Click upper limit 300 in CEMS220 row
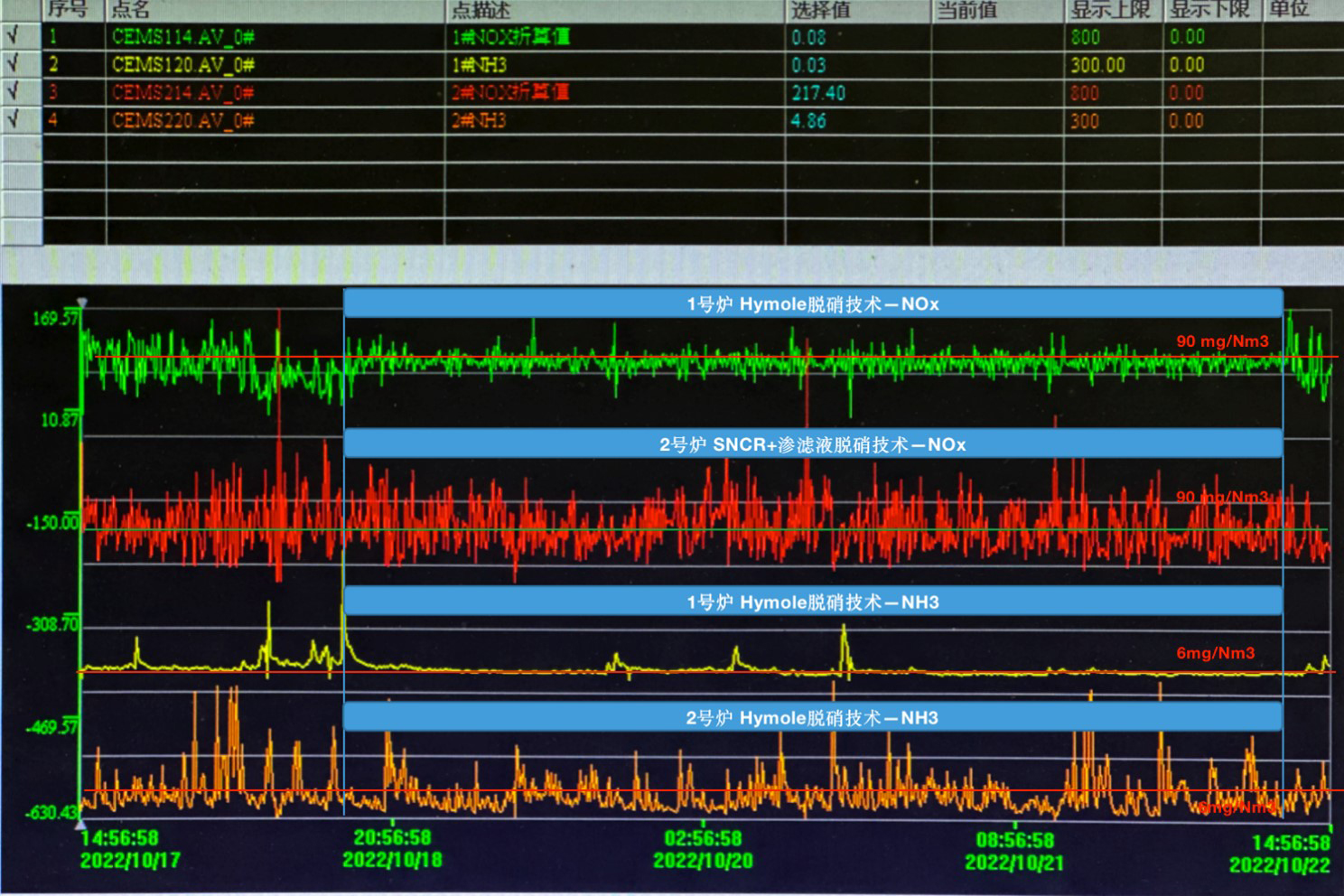 1085,120
